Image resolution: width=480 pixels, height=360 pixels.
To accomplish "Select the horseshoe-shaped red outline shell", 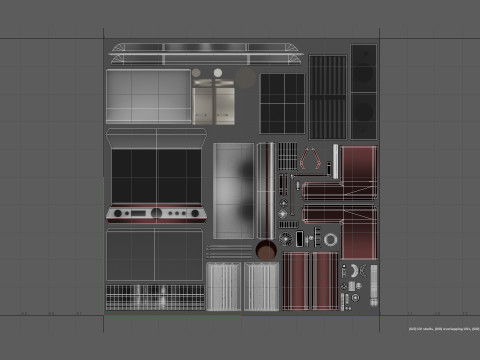I will 310,158.
